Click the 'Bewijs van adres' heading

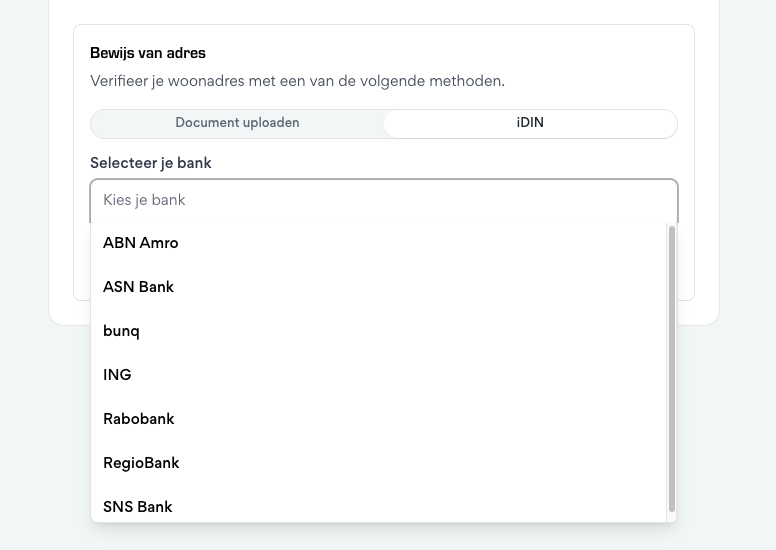(x=148, y=53)
